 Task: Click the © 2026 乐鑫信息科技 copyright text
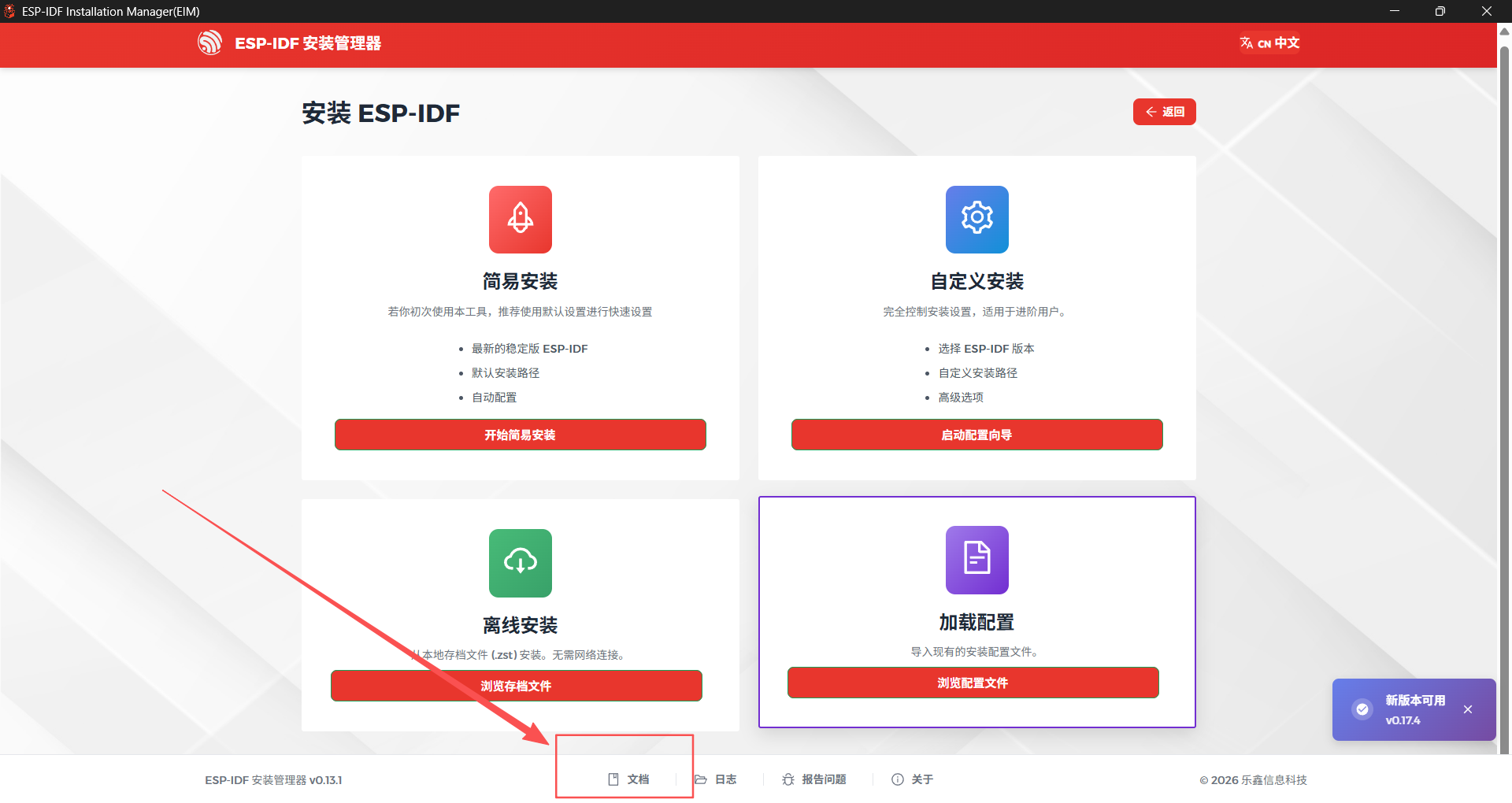click(1253, 780)
